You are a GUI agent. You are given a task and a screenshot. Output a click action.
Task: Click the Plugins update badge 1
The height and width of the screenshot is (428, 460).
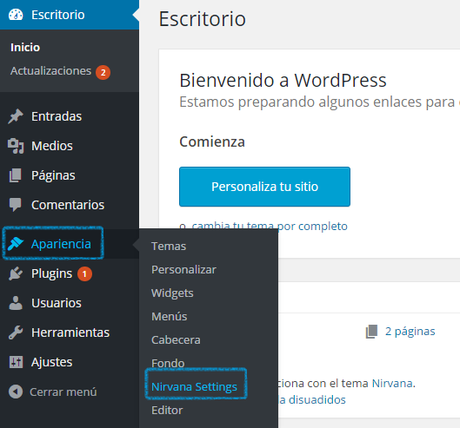click(x=85, y=274)
